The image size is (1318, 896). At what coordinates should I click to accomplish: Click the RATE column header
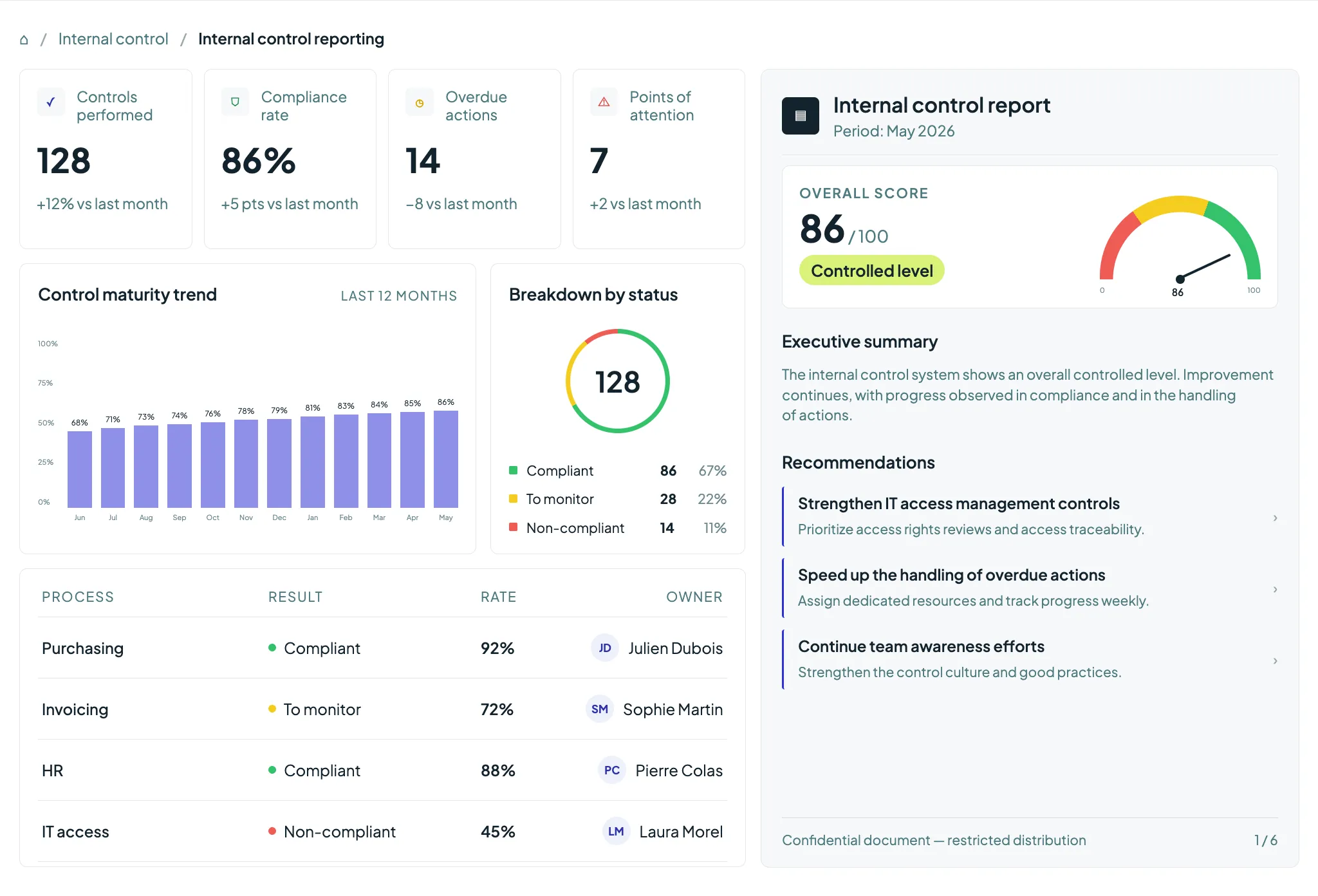pos(499,597)
